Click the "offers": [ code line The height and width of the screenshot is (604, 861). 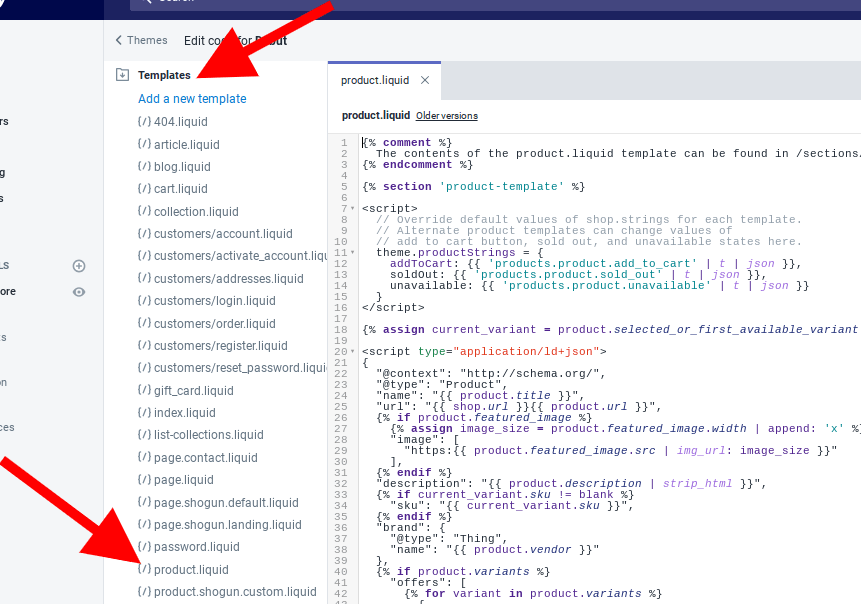[428, 582]
